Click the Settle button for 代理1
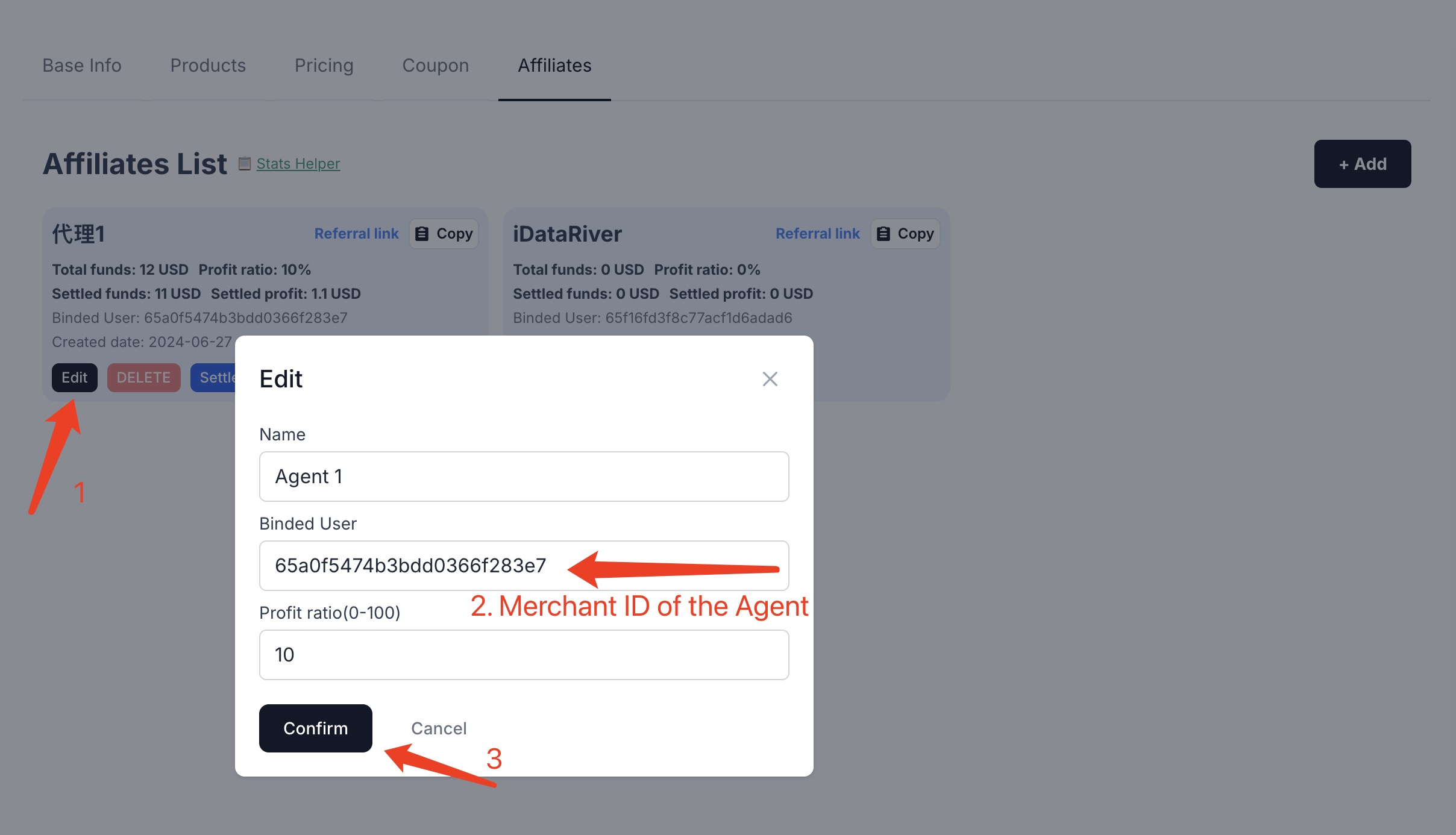 (x=218, y=377)
